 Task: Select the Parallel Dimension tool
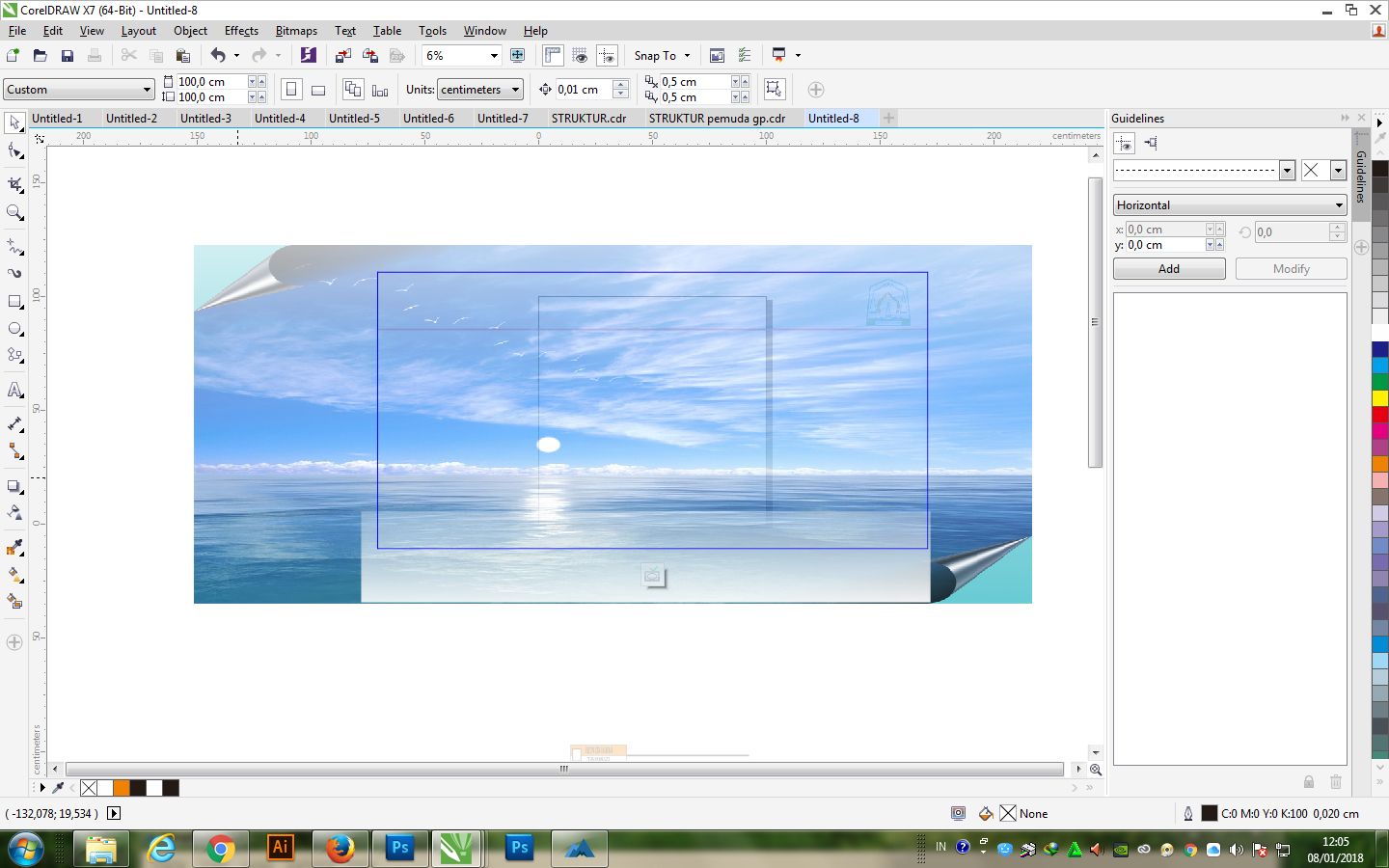[x=14, y=423]
